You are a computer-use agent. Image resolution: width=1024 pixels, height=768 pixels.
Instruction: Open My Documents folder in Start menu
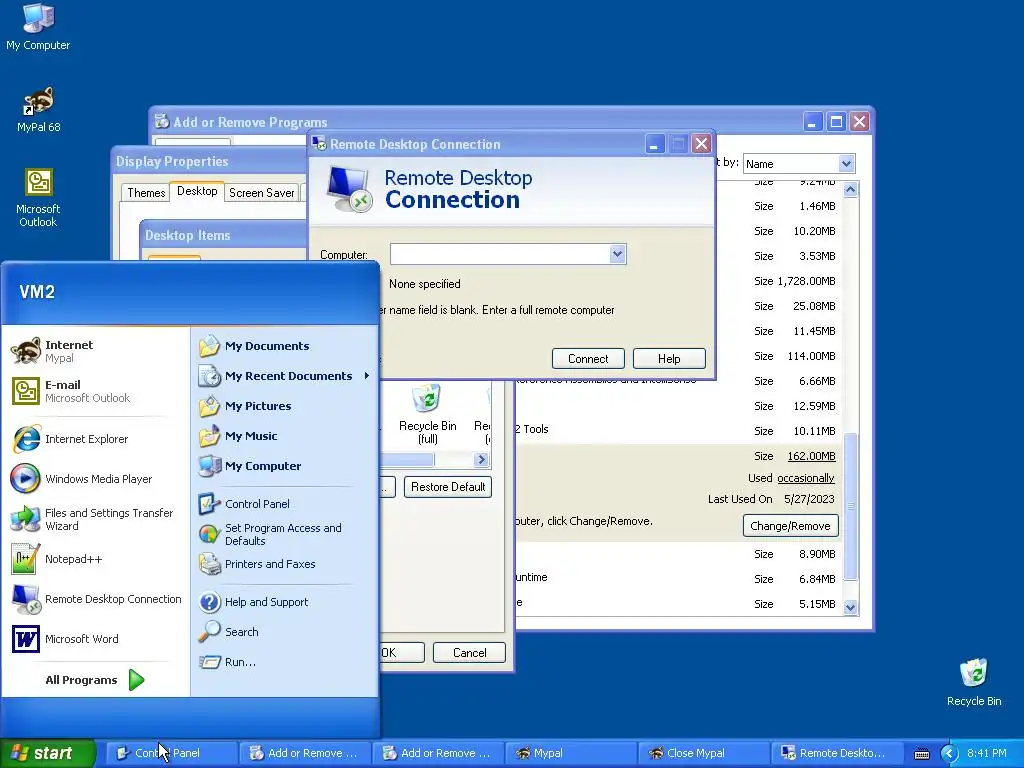[x=284, y=346]
